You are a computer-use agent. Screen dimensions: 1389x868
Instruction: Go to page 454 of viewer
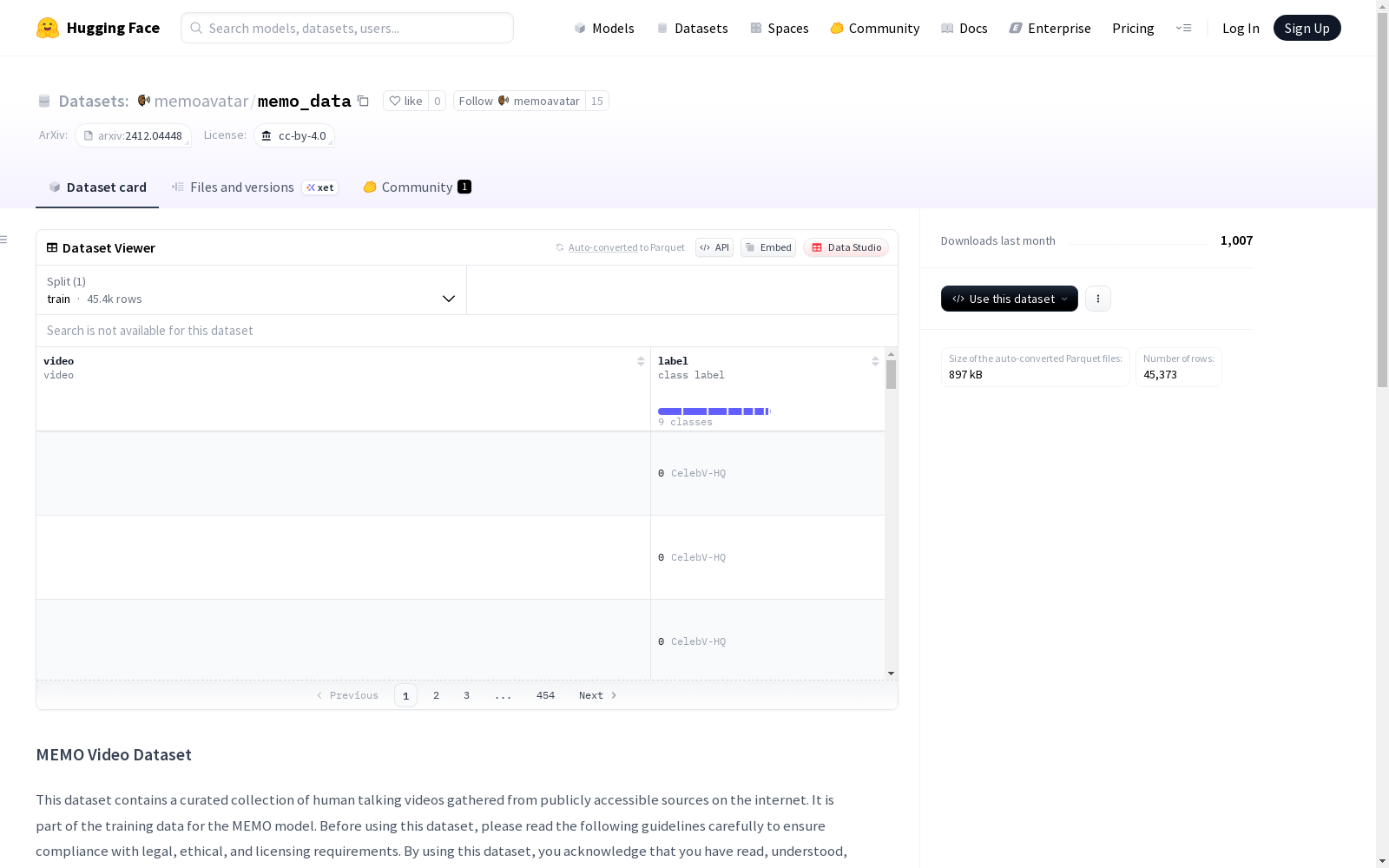point(545,695)
